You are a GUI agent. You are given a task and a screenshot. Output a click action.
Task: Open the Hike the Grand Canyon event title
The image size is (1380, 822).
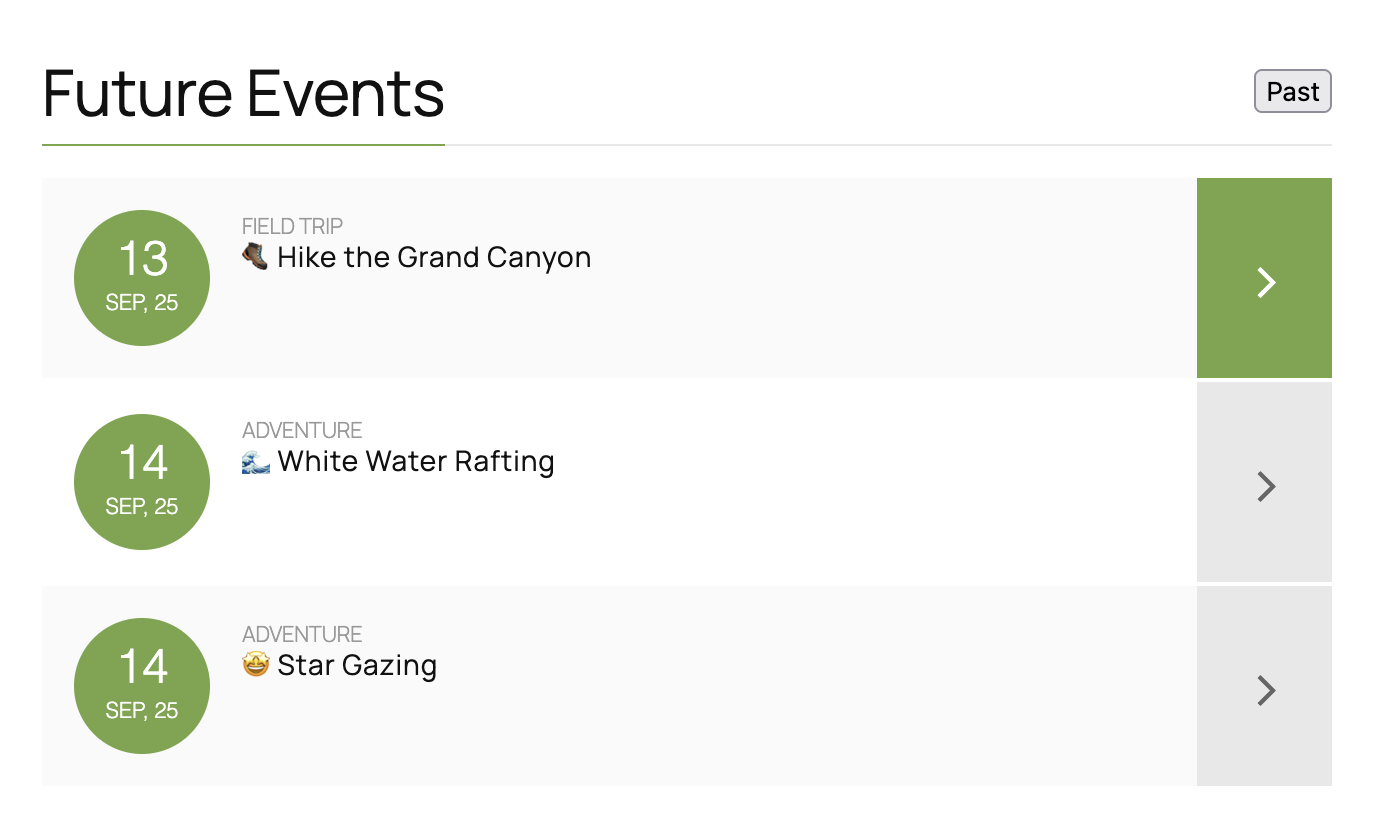click(434, 258)
